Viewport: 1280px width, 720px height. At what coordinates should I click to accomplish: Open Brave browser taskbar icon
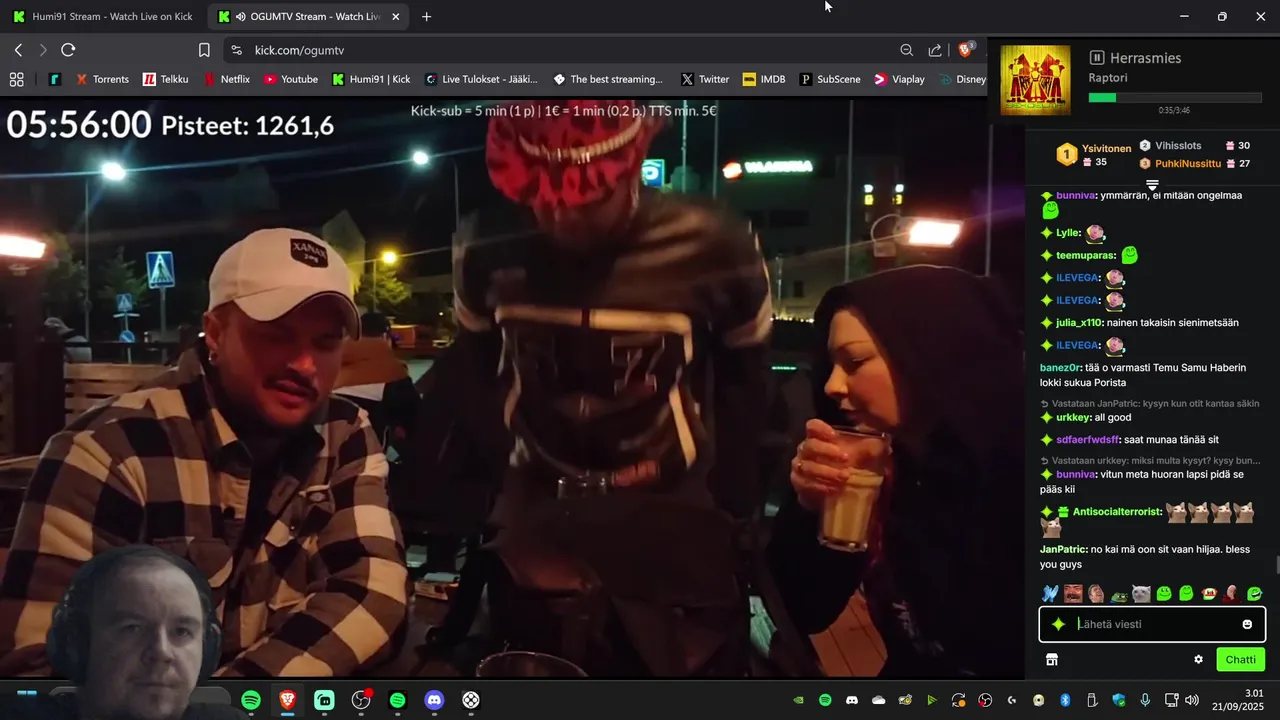288,700
